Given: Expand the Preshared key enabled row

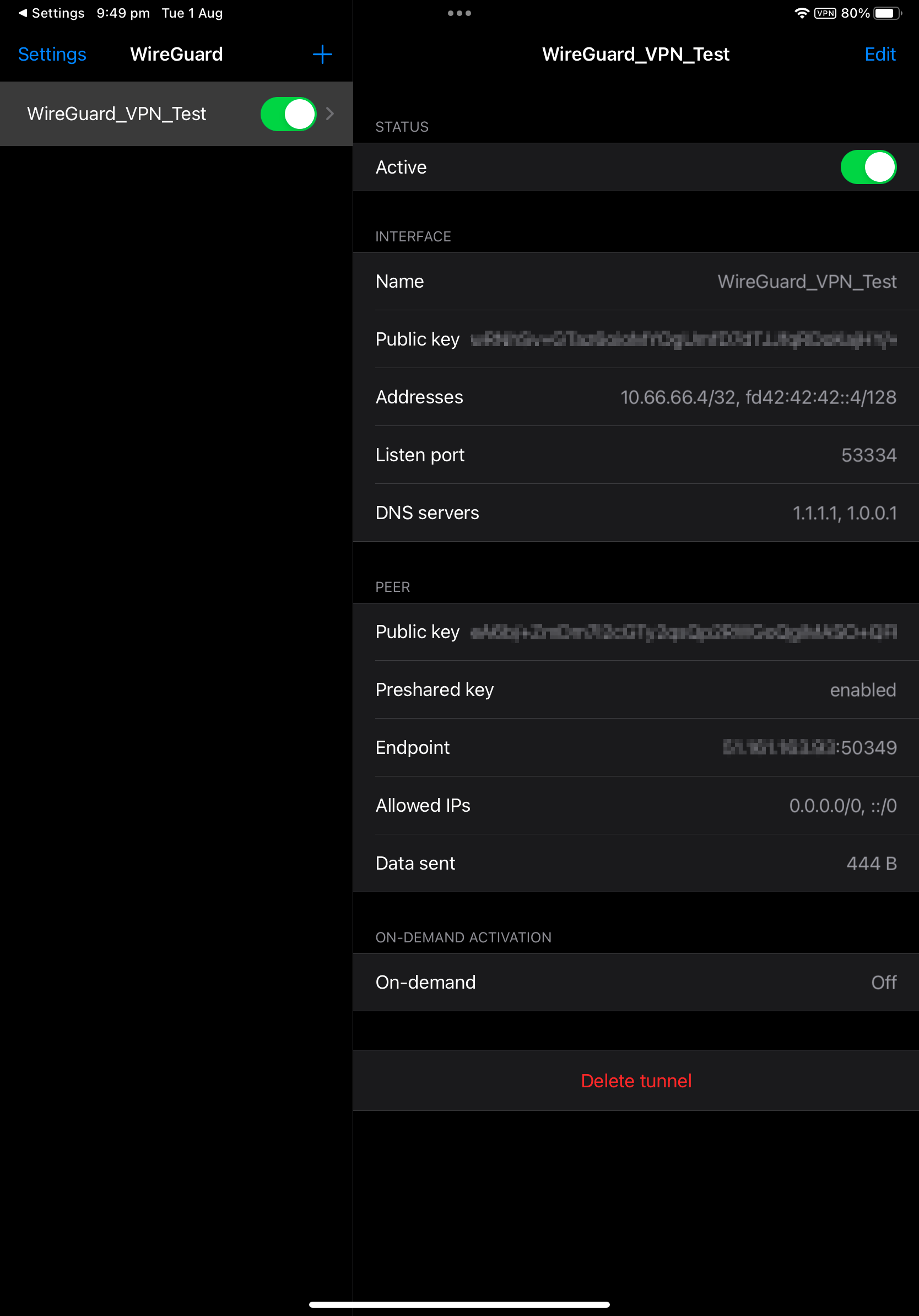Looking at the screenshot, I should click(636, 689).
